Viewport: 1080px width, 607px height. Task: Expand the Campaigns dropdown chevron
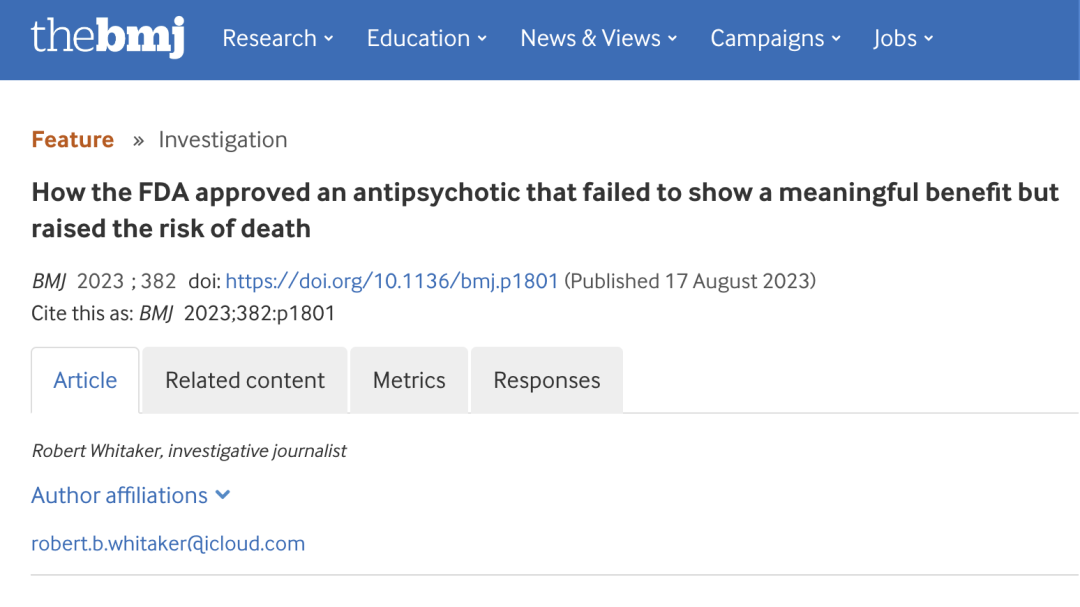836,39
